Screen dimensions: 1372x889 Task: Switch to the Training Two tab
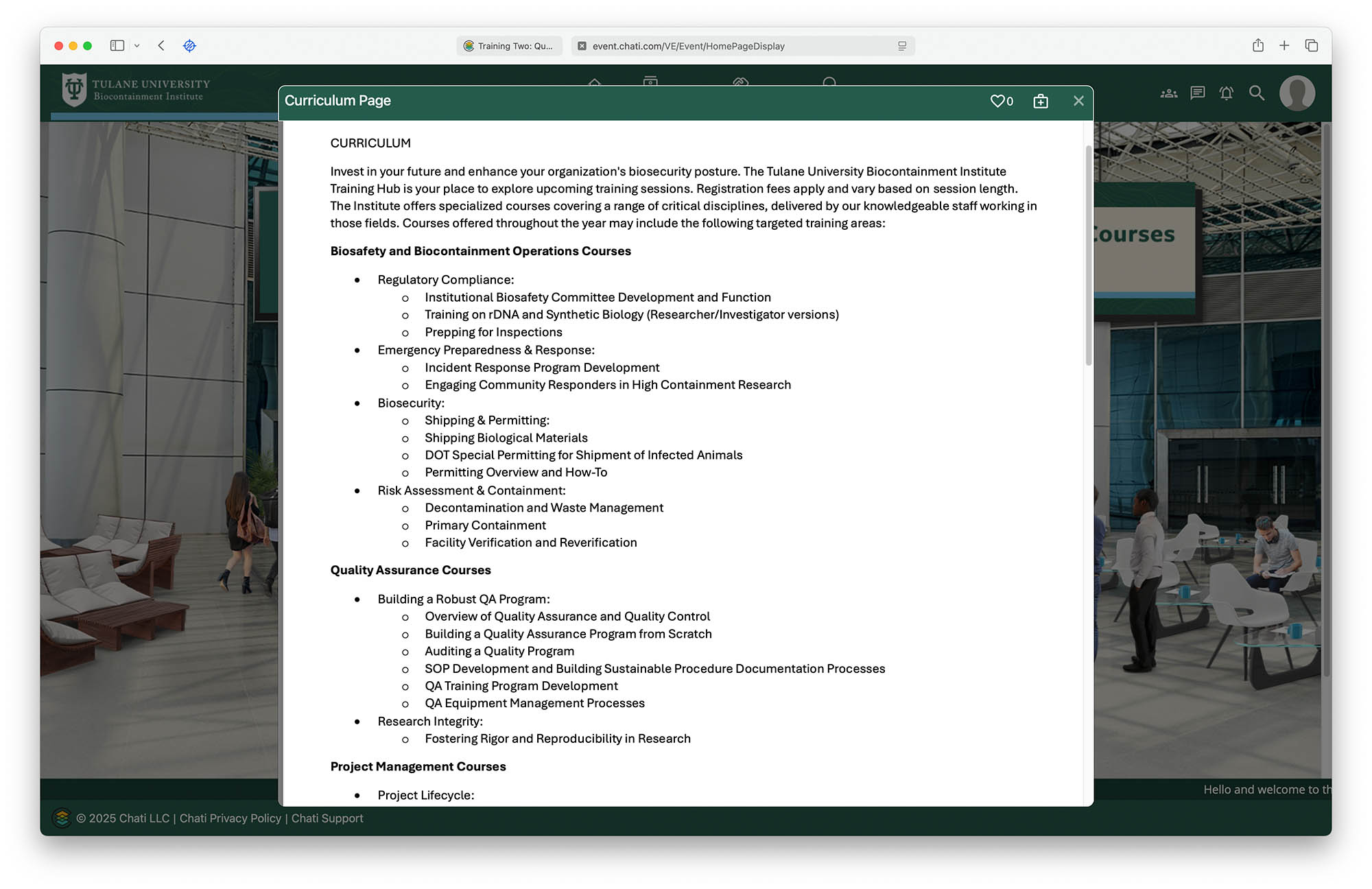509,46
